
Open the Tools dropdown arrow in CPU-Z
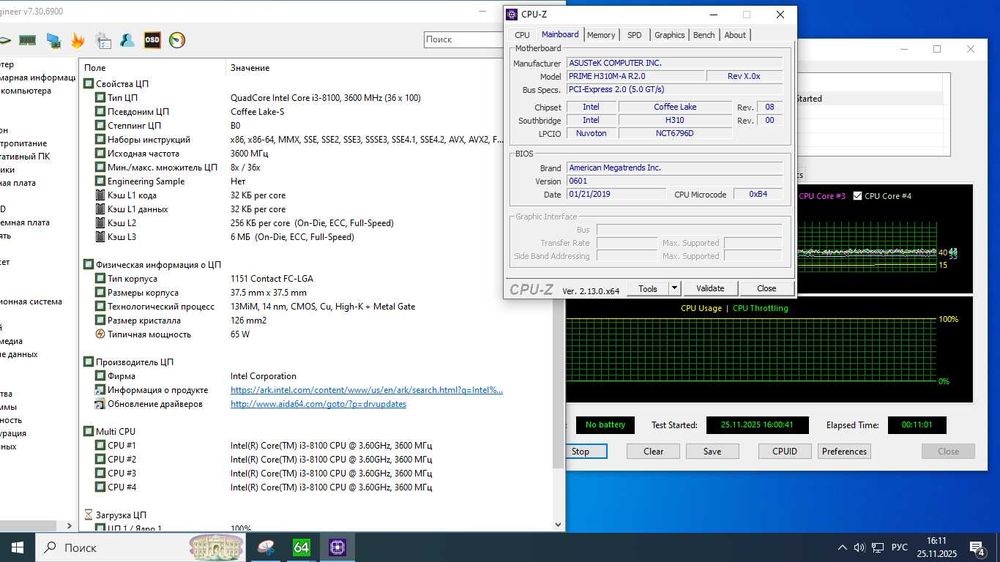coord(674,288)
